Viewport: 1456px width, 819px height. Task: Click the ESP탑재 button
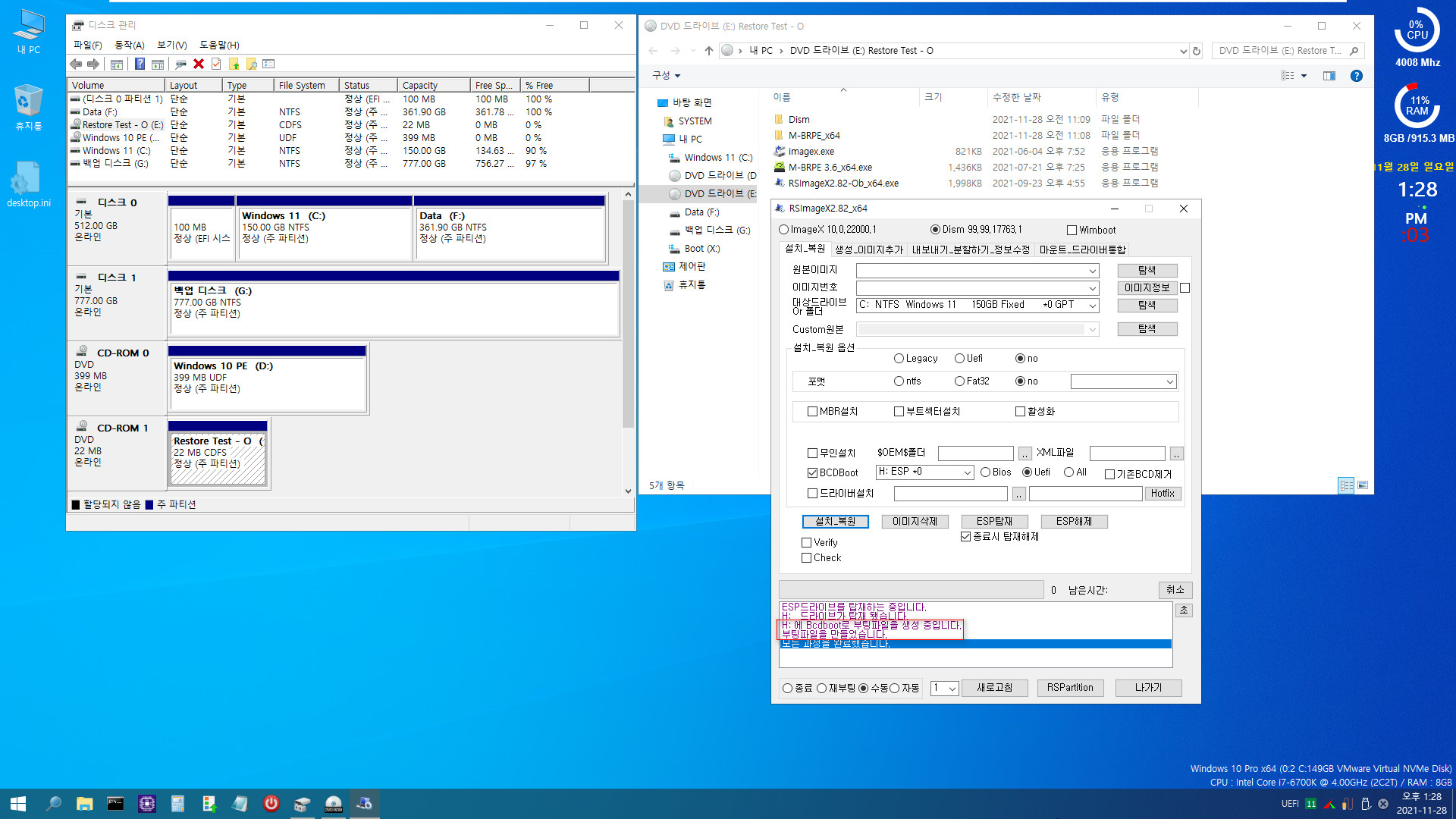(x=994, y=522)
